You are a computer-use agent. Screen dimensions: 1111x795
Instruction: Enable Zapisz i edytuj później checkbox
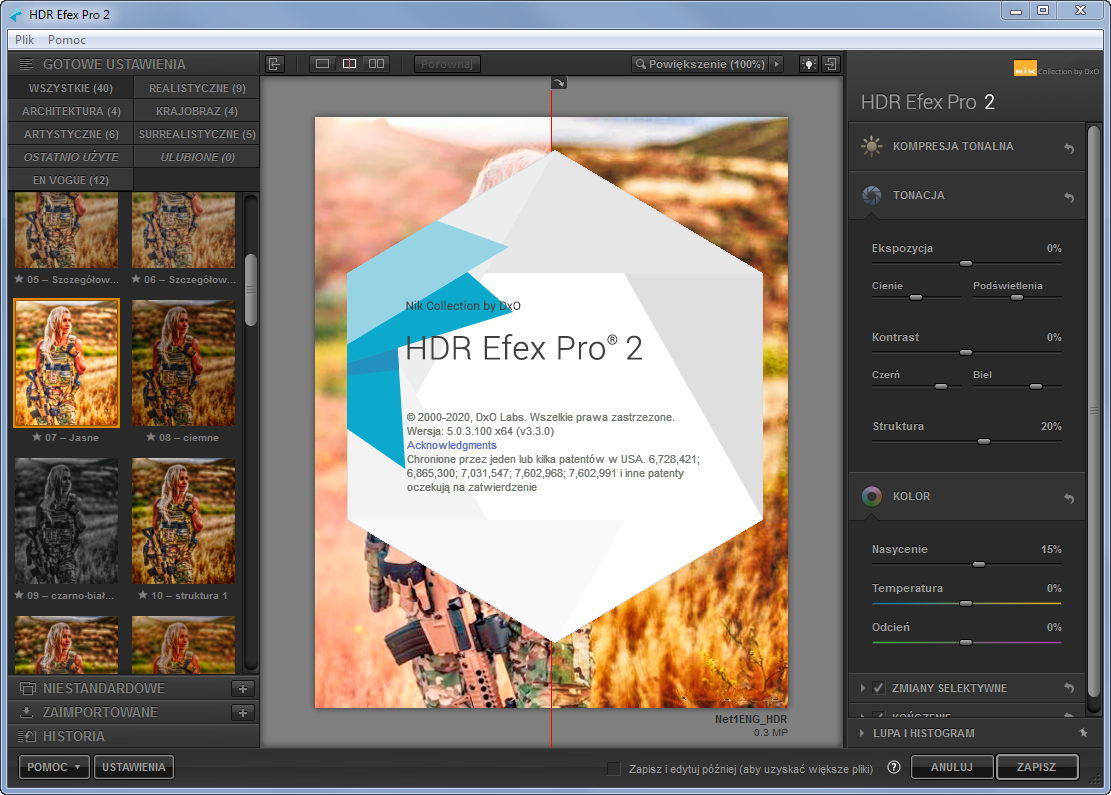[614, 768]
